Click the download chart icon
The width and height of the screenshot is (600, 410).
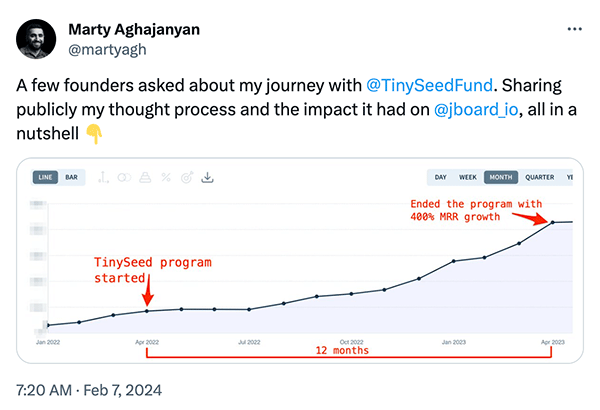tap(207, 177)
